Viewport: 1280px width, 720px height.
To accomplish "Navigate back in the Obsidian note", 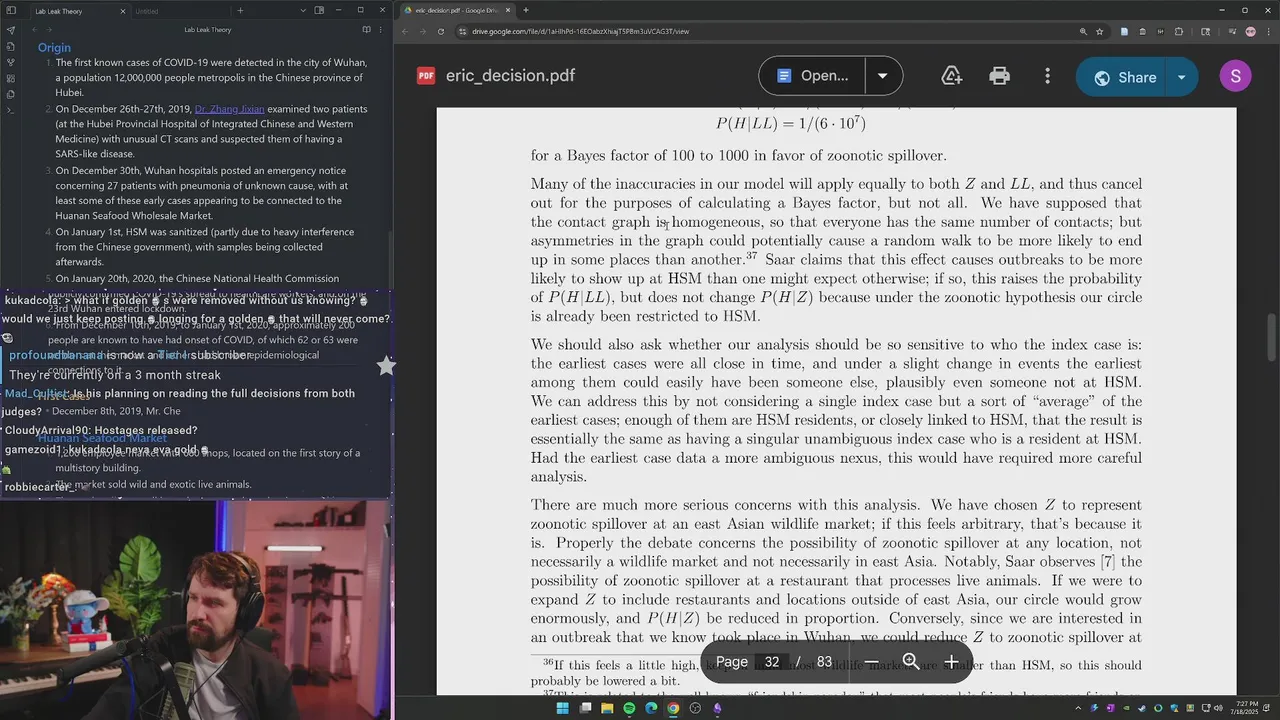I will click(x=34, y=30).
